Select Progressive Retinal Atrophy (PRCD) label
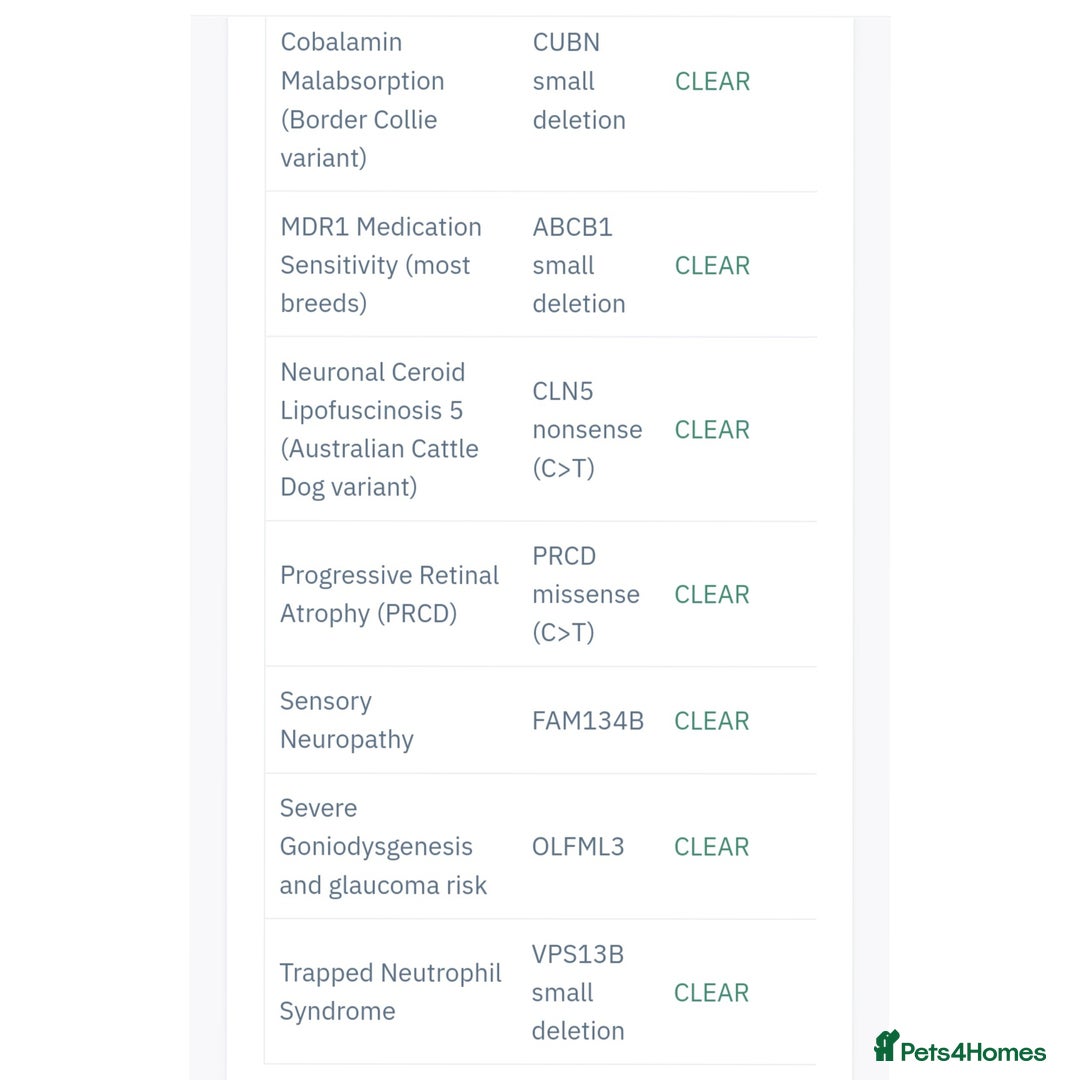Screen dimensions: 1080x1080 [389, 595]
